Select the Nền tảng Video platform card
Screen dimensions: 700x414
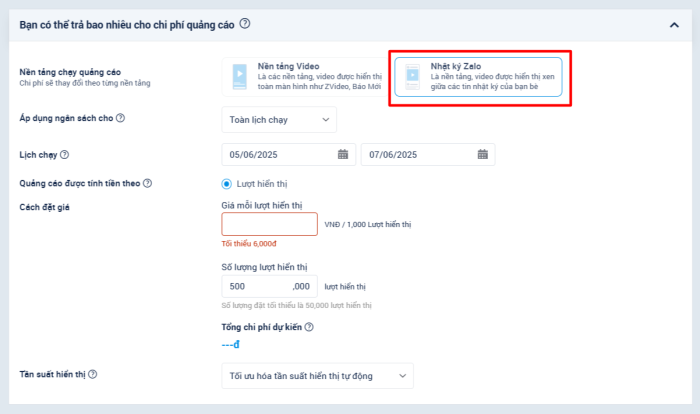pyautogui.click(x=306, y=76)
